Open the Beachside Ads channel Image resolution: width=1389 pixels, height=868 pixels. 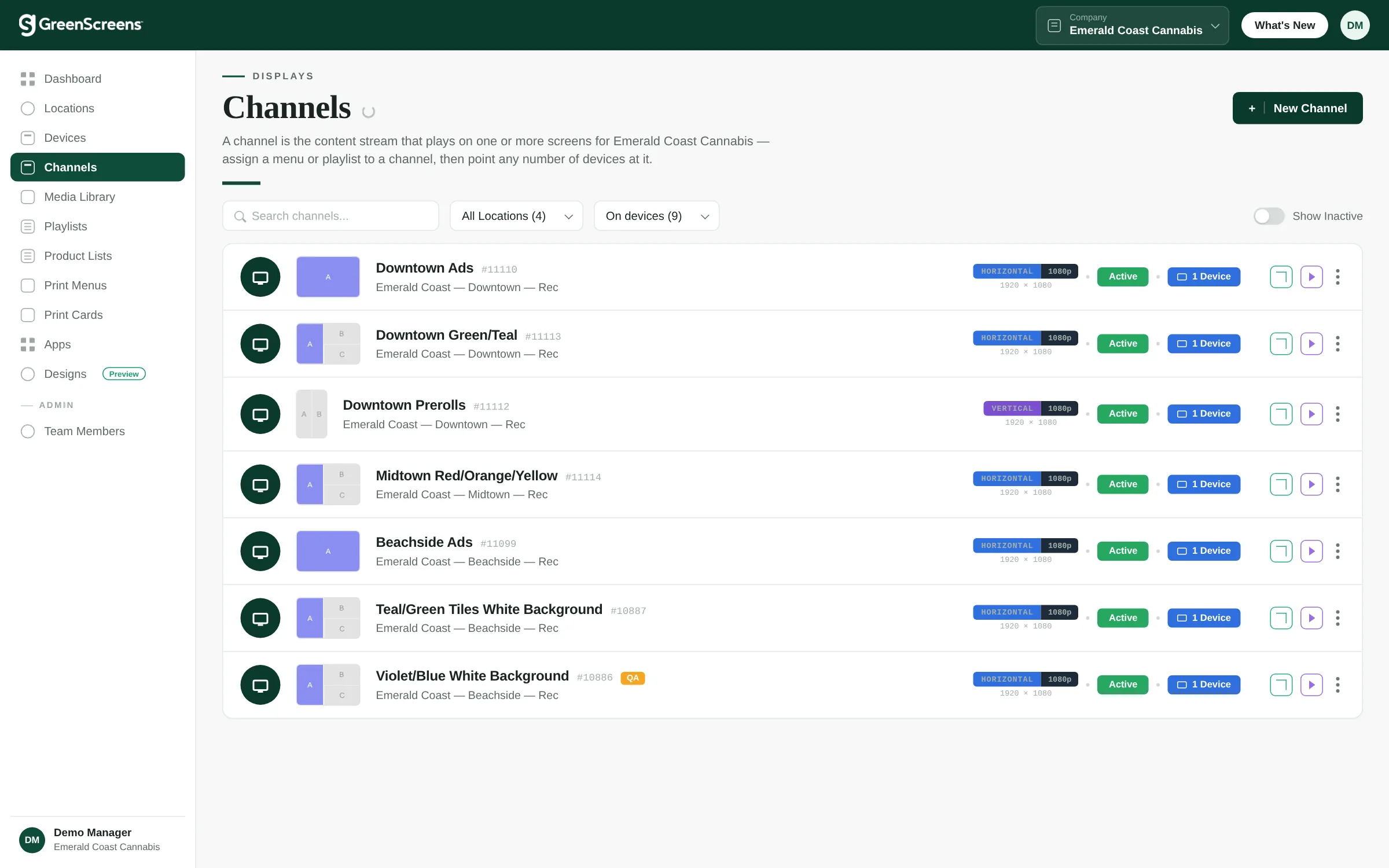[424, 542]
